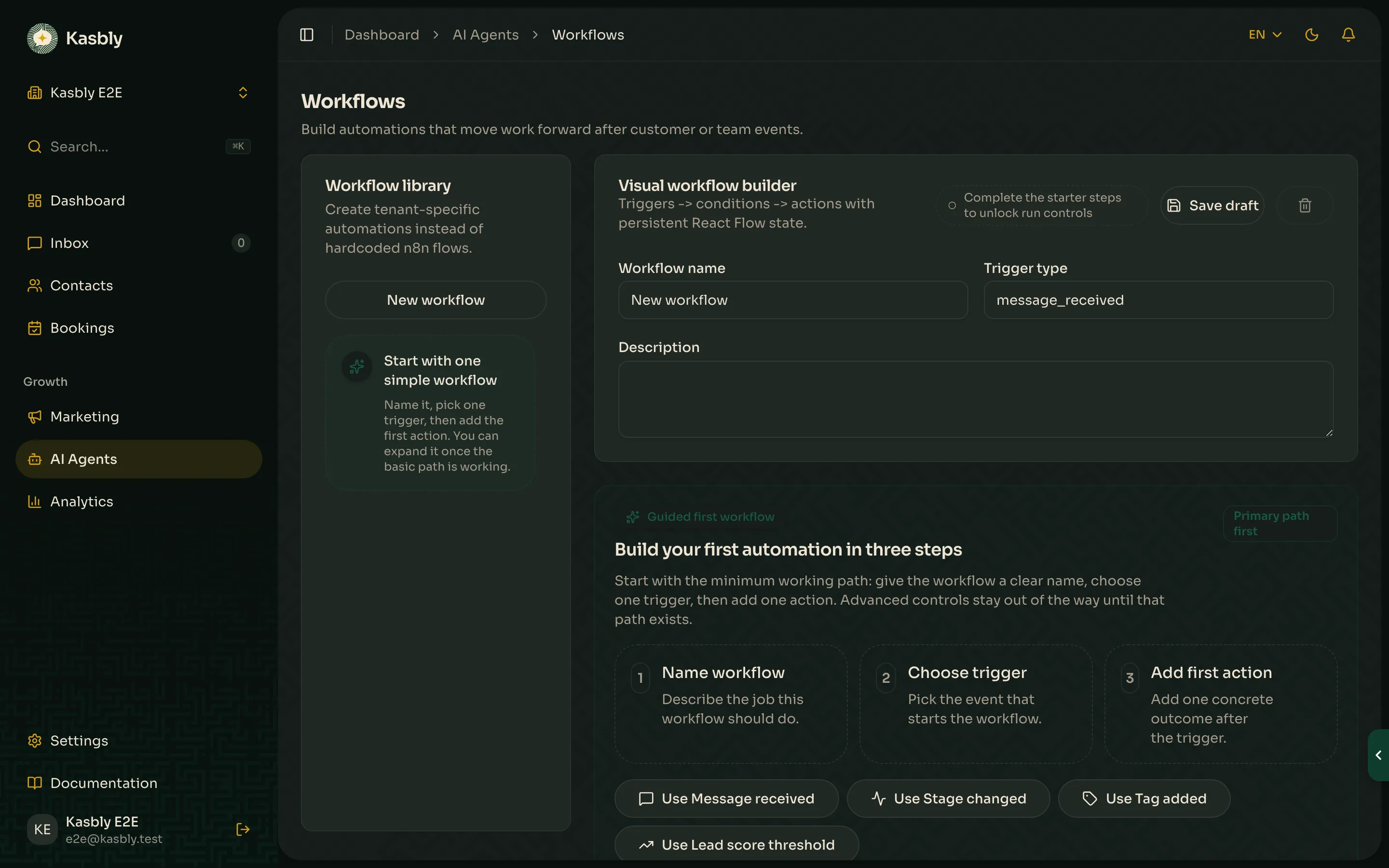The height and width of the screenshot is (868, 1389).
Task: Open Settings from sidebar
Action: point(138,741)
